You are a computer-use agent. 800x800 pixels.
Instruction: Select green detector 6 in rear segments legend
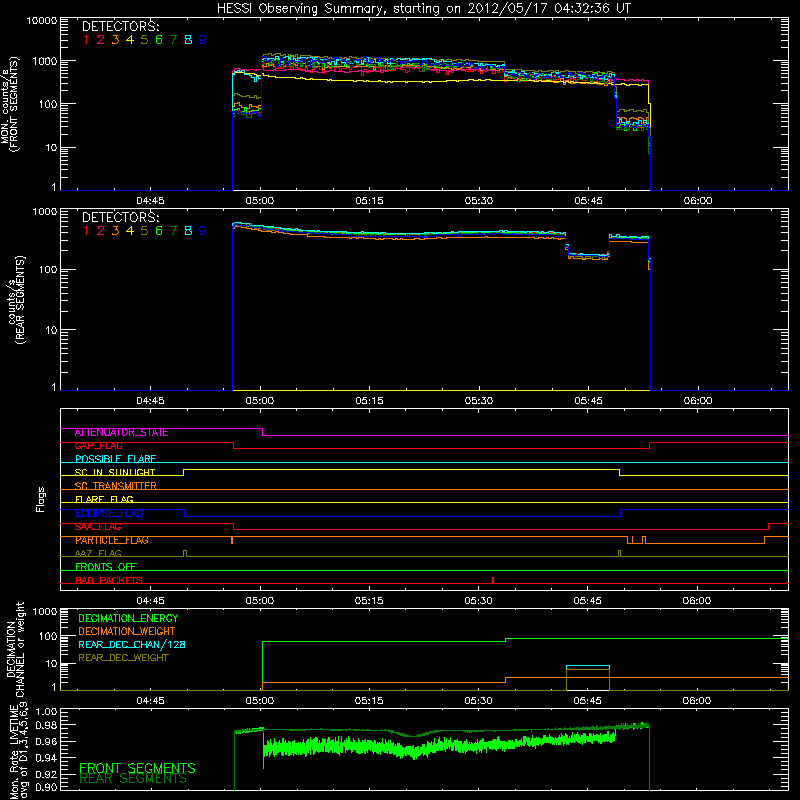(x=159, y=231)
